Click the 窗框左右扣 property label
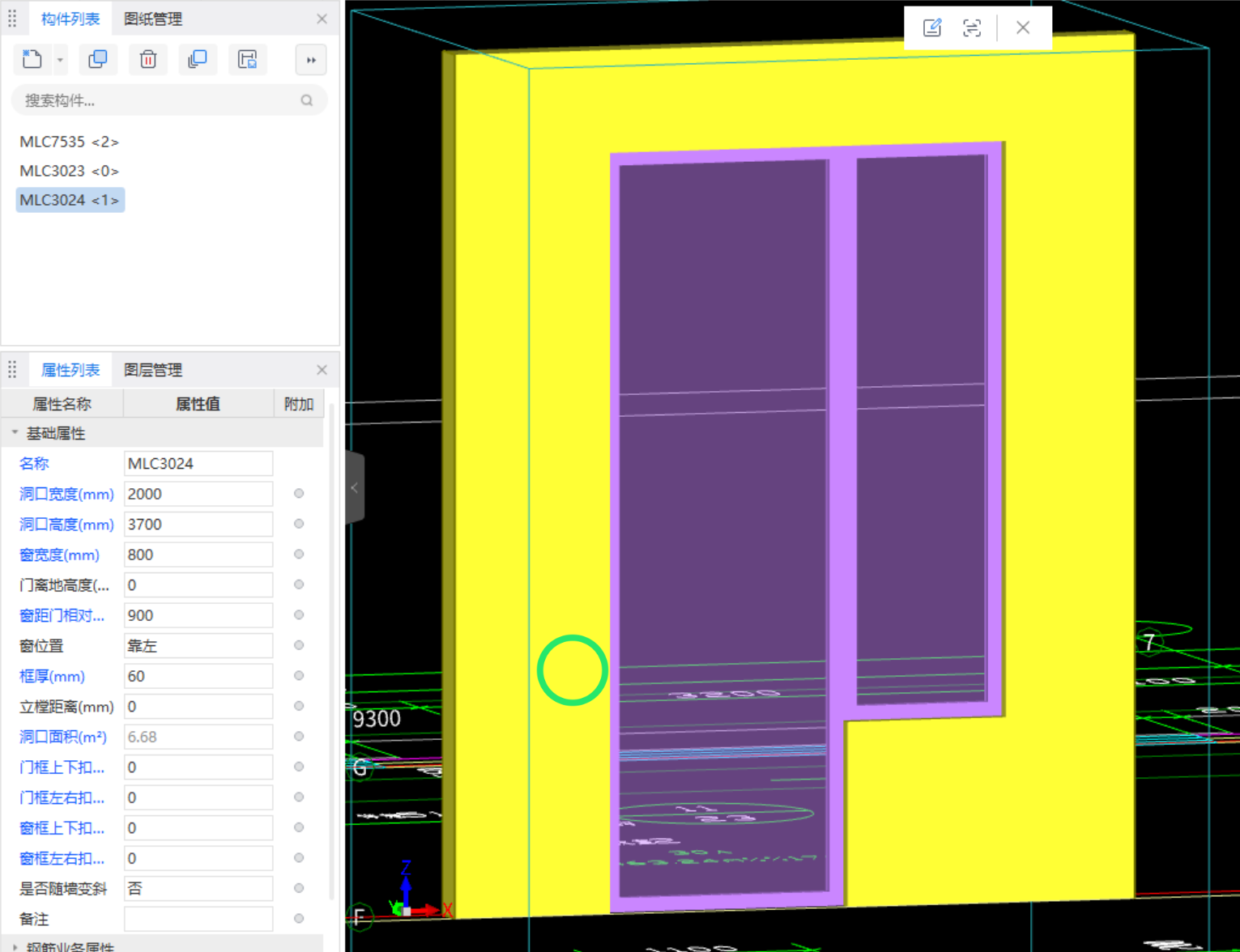1240x952 pixels. (62, 858)
